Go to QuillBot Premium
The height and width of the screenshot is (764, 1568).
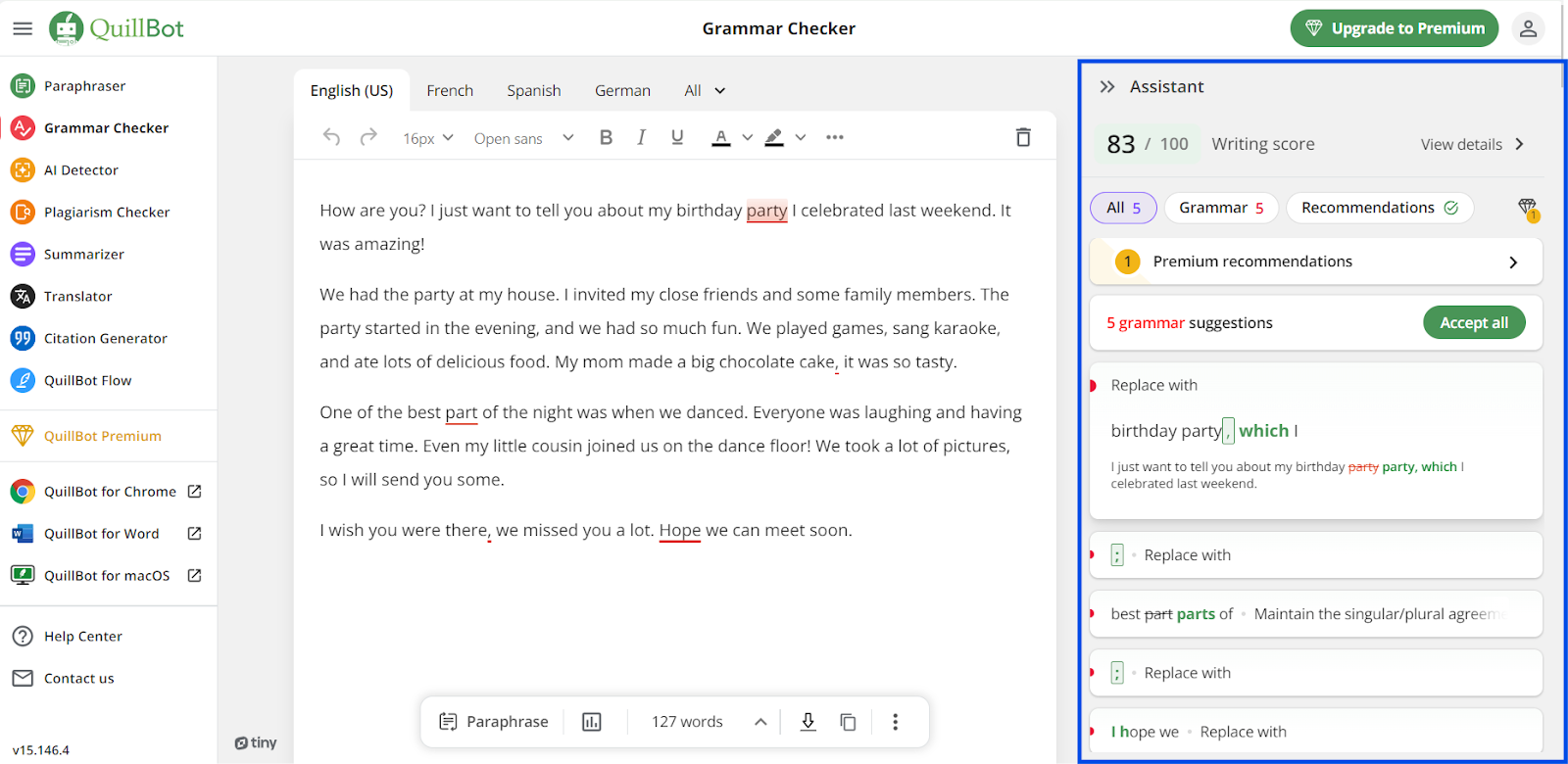[x=86, y=436]
